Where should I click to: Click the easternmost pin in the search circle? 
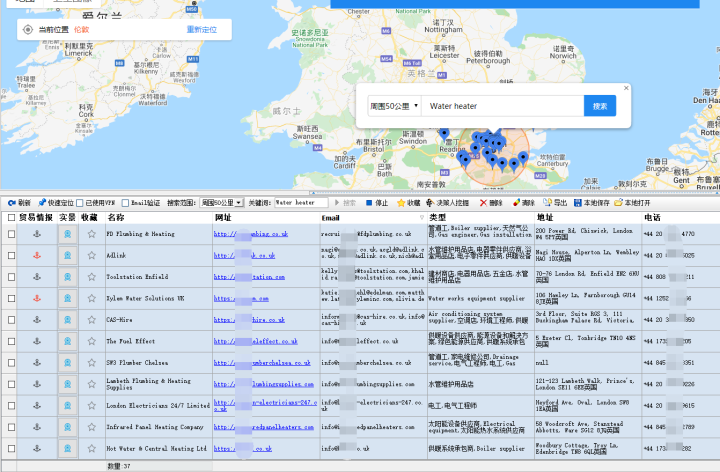point(523,158)
